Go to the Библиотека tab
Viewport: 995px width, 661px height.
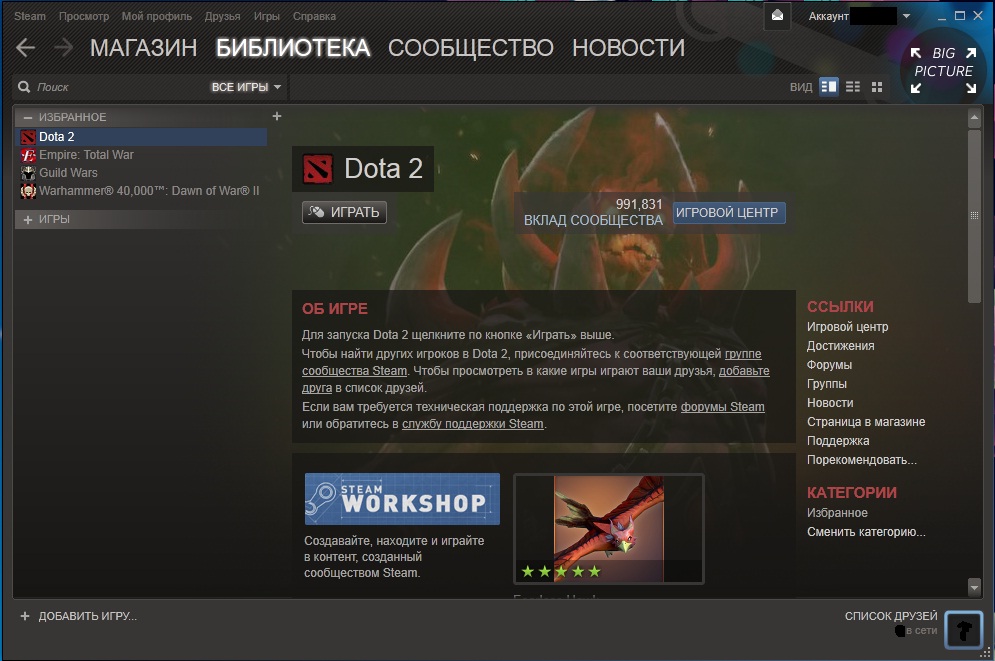(x=293, y=48)
